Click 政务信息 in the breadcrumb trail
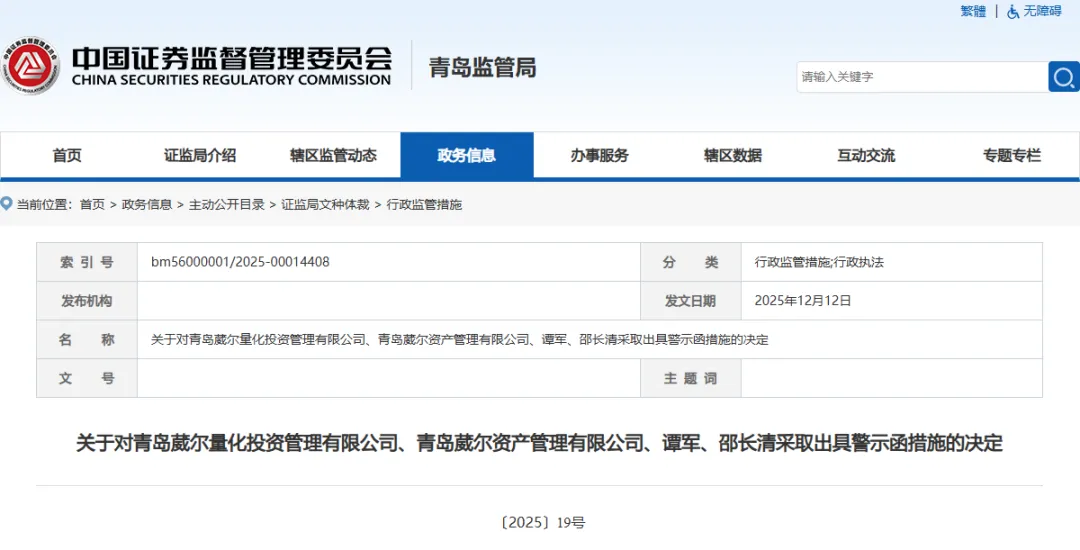The height and width of the screenshot is (550, 1080). coord(147,204)
